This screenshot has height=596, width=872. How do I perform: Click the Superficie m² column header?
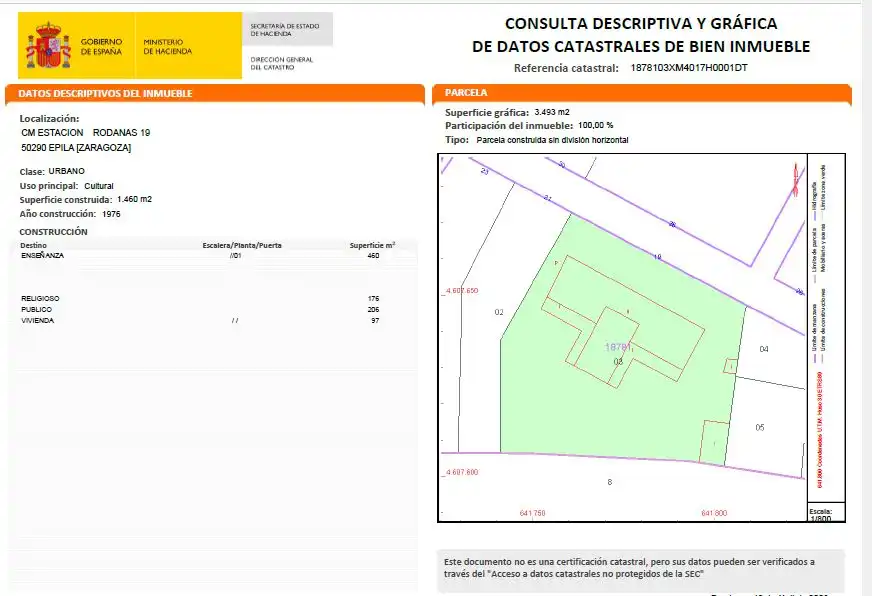373,245
